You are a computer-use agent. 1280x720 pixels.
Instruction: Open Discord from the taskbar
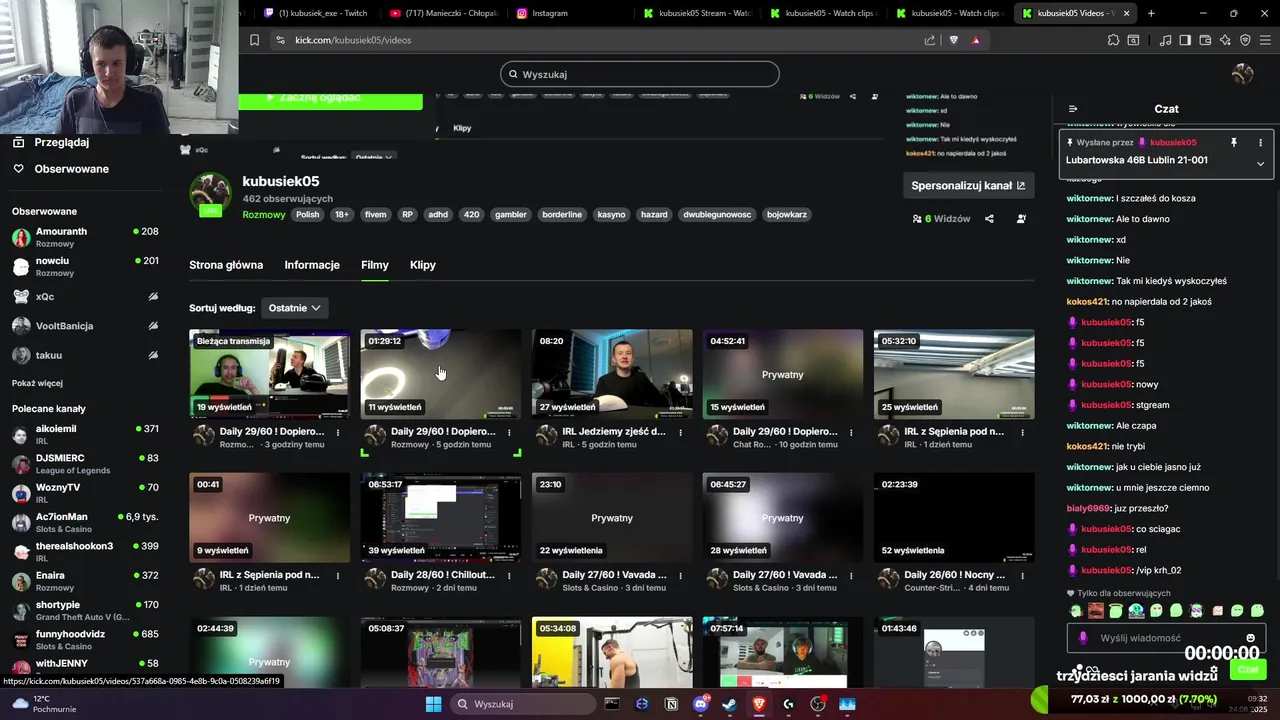click(701, 704)
